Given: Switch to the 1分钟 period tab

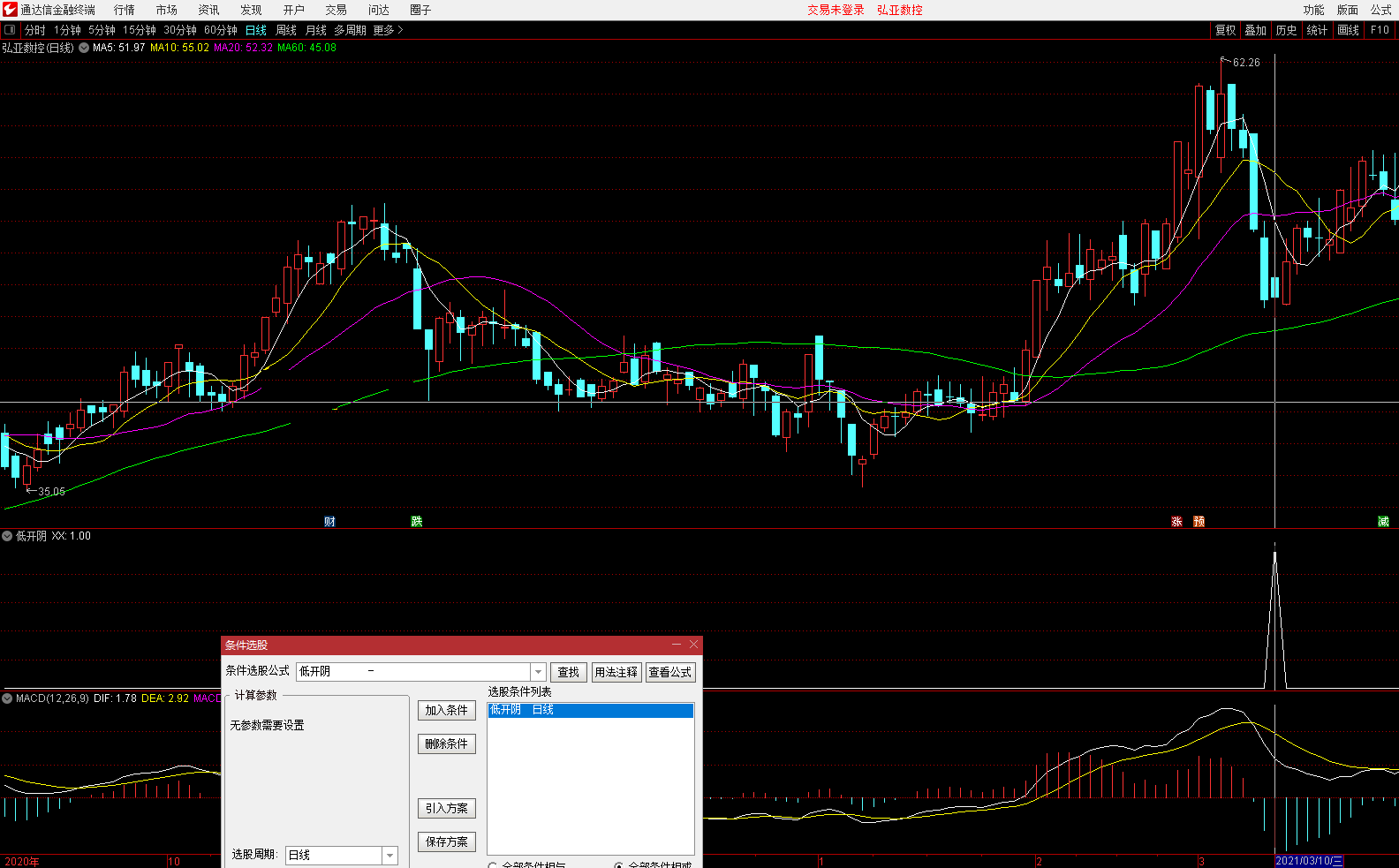Looking at the screenshot, I should coord(67,30).
